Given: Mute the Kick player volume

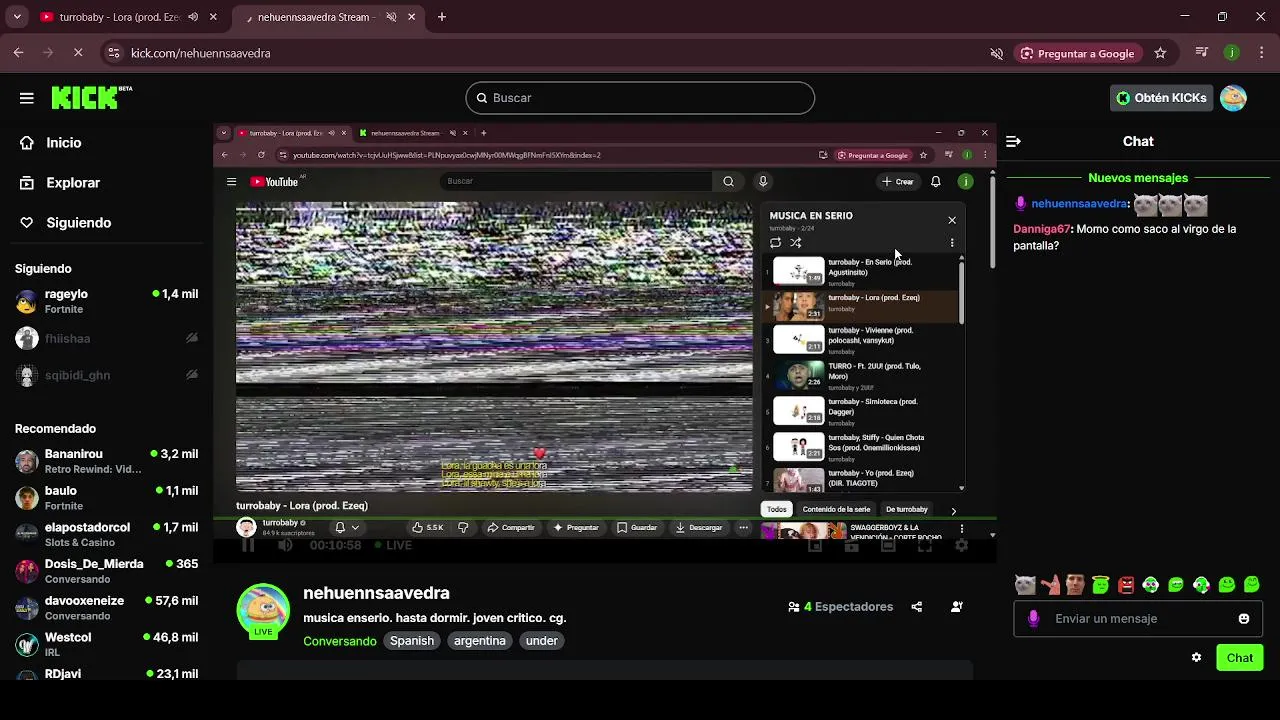Looking at the screenshot, I should click(286, 545).
